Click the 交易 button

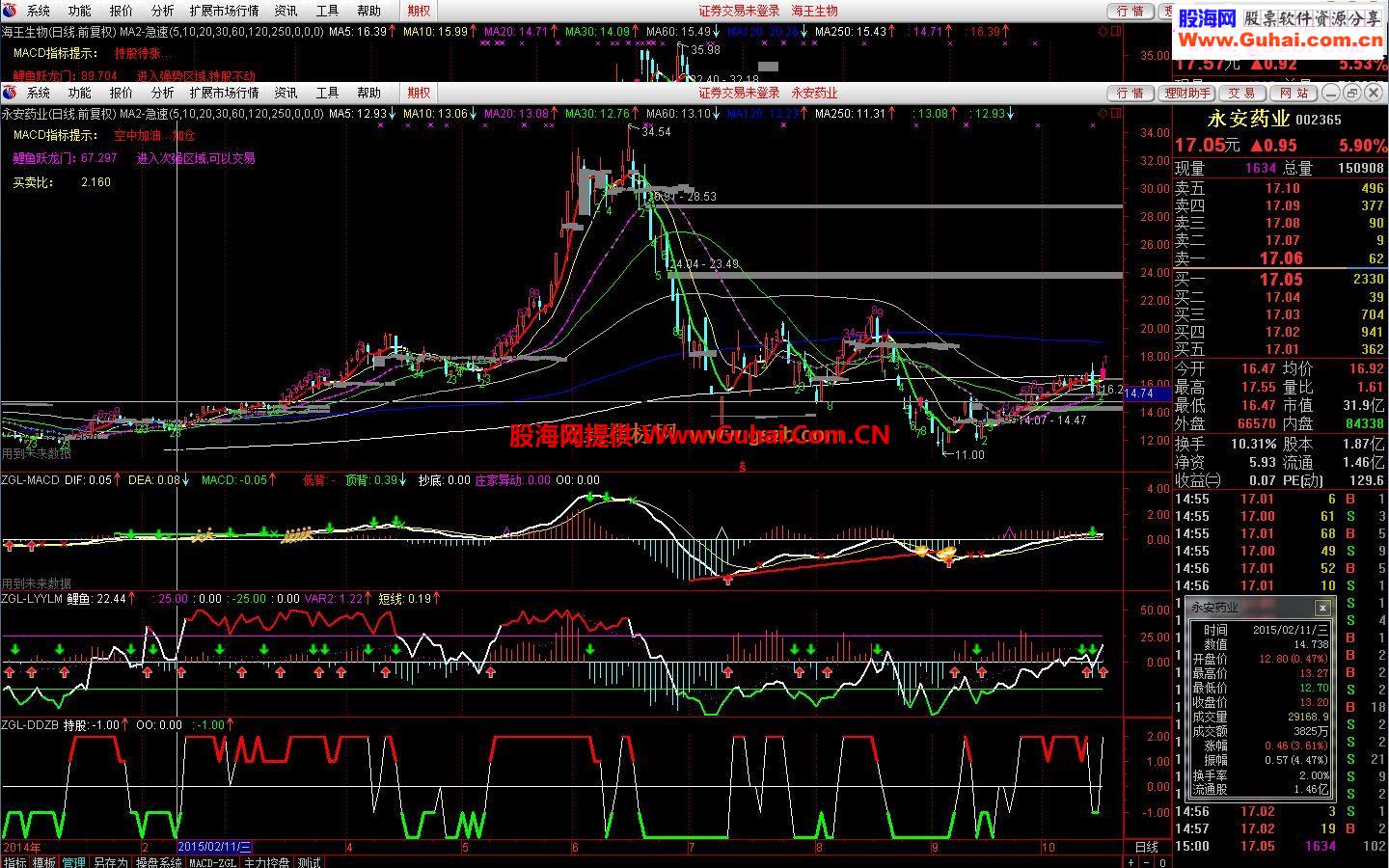pos(1242,93)
